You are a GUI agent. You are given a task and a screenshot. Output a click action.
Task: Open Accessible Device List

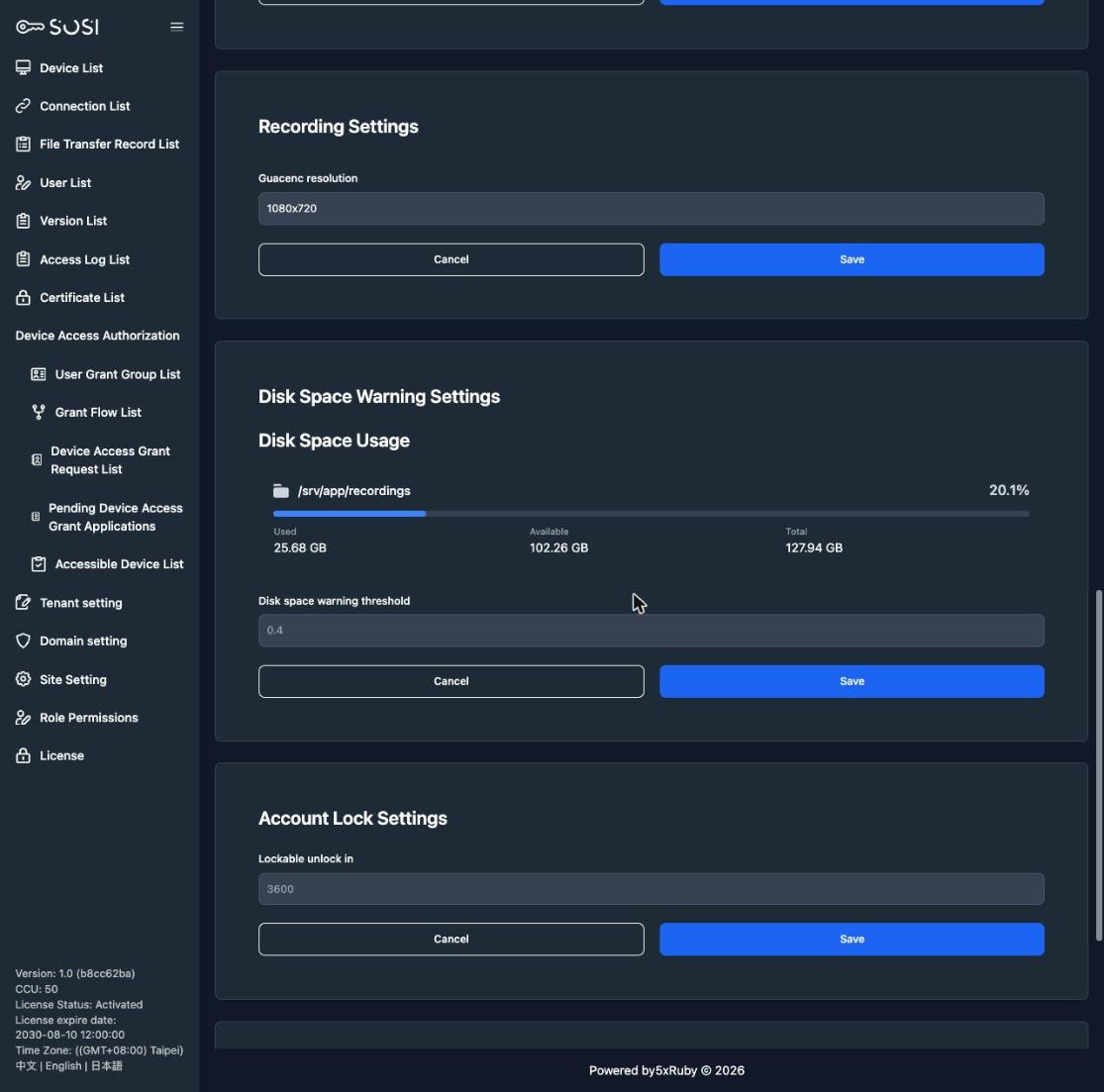(119, 564)
